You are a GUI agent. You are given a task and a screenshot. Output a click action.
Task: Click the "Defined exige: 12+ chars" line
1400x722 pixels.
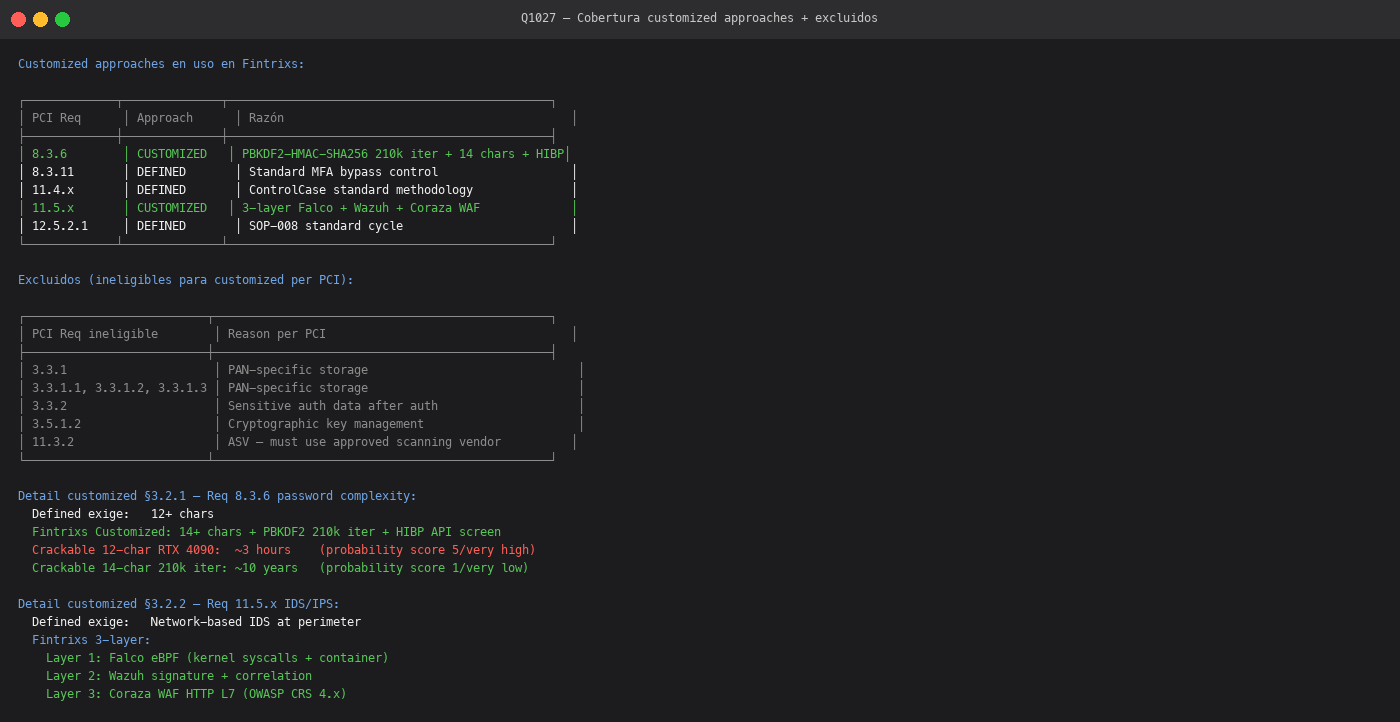pos(123,514)
